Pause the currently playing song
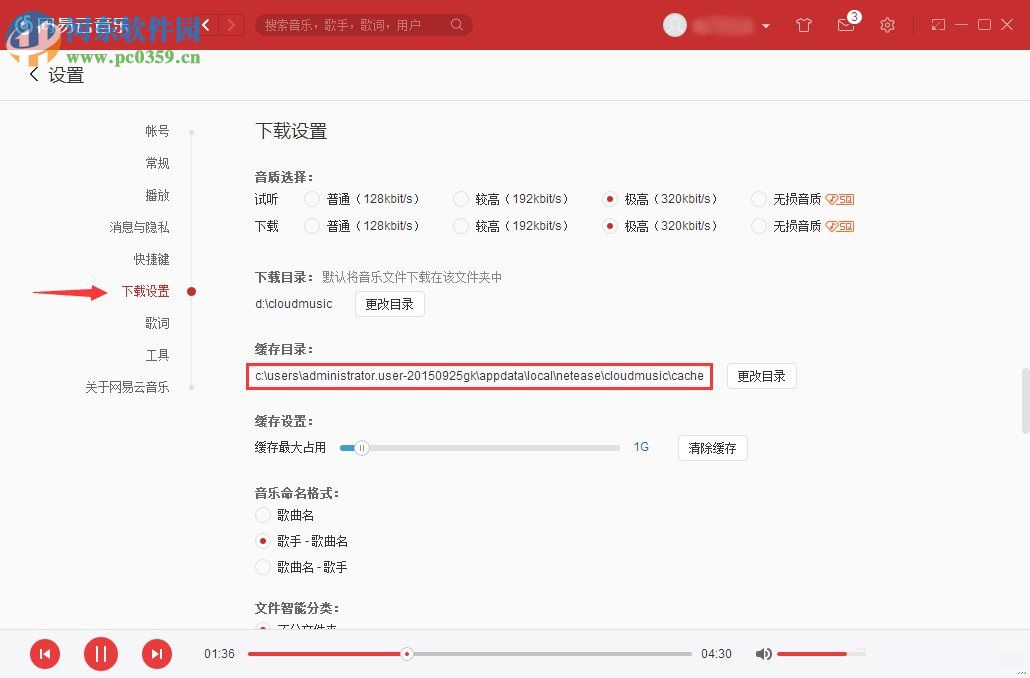The image size is (1030, 678). click(100, 653)
